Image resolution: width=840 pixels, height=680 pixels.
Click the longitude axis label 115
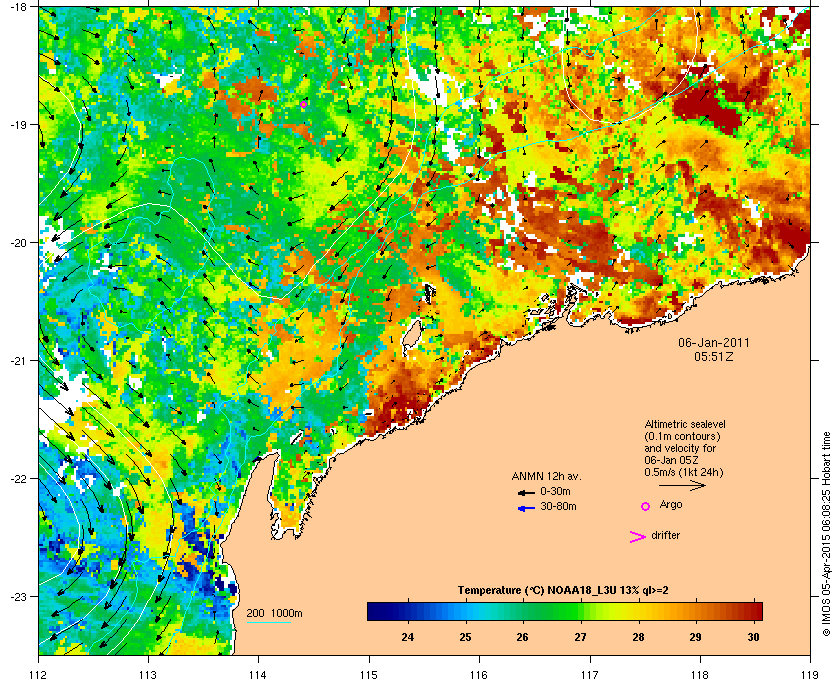coord(369,674)
